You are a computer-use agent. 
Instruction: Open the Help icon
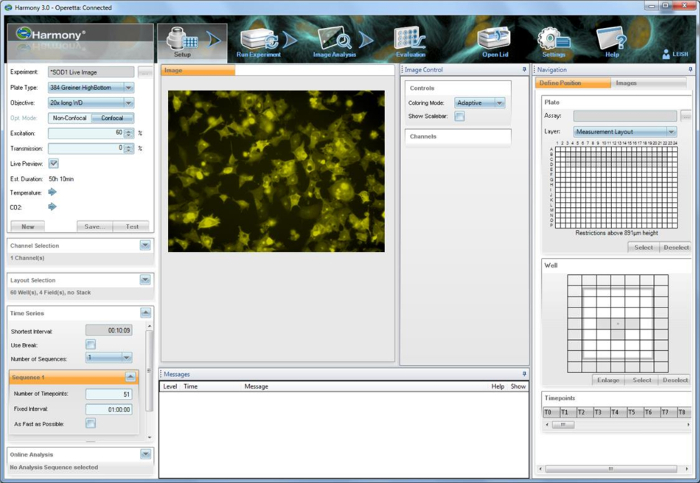click(612, 40)
